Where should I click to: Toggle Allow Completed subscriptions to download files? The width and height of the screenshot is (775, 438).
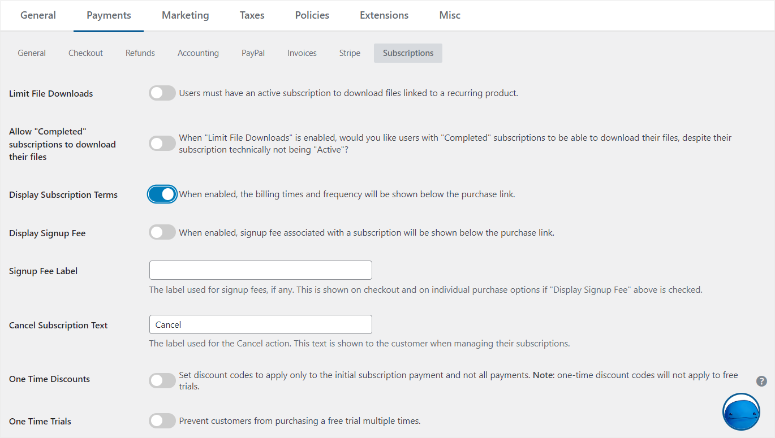[162, 144]
